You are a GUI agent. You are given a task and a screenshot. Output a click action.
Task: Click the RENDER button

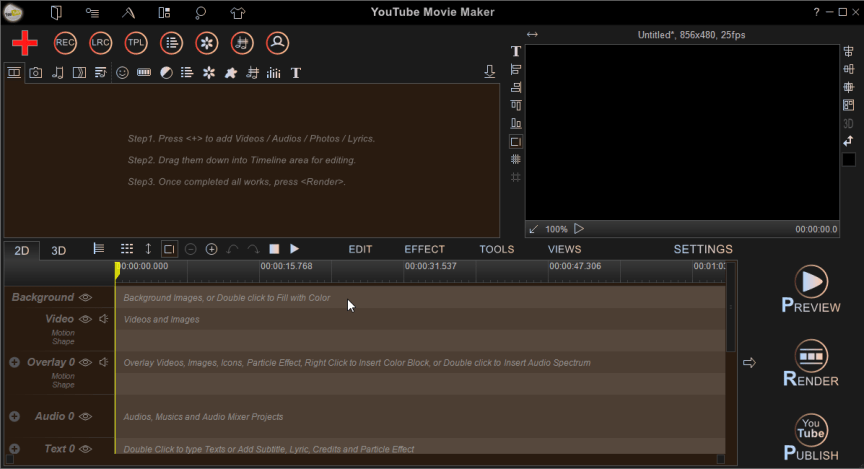811,364
